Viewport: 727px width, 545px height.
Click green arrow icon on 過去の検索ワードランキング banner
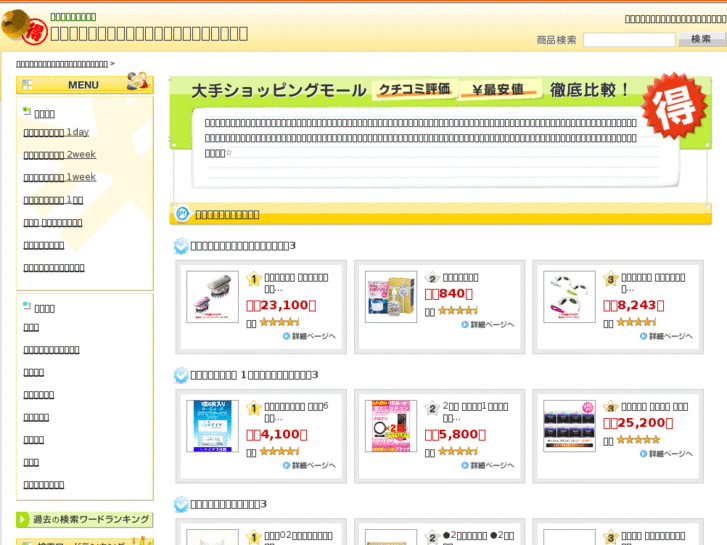(22, 519)
